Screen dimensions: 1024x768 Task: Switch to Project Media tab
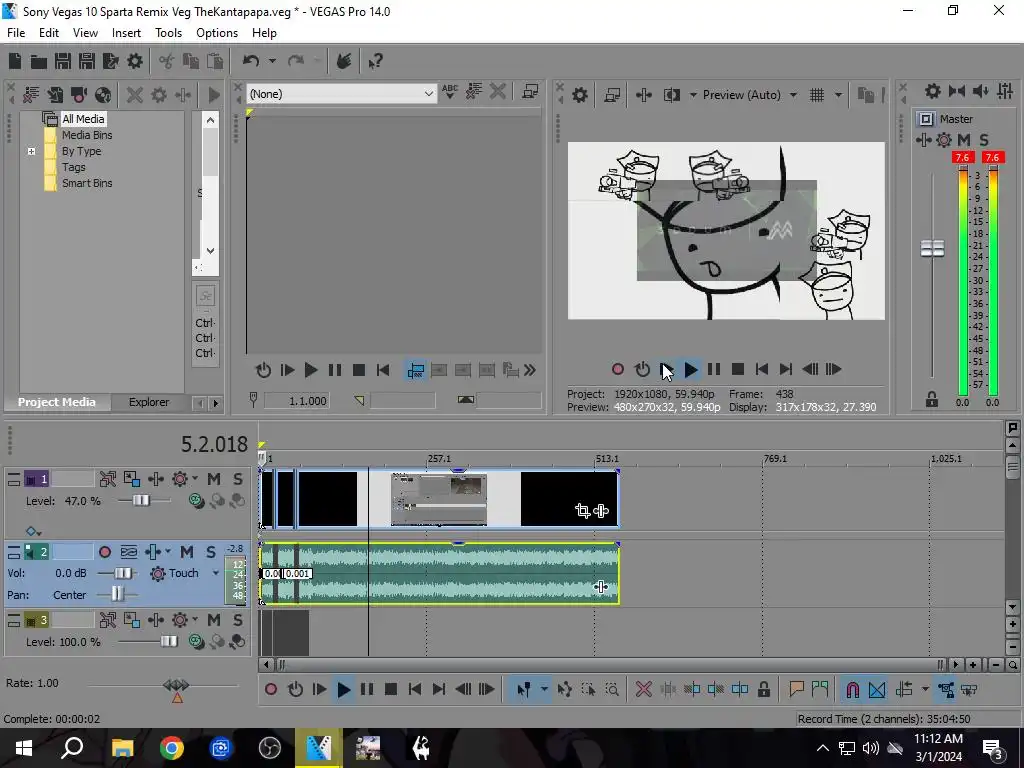(57, 402)
